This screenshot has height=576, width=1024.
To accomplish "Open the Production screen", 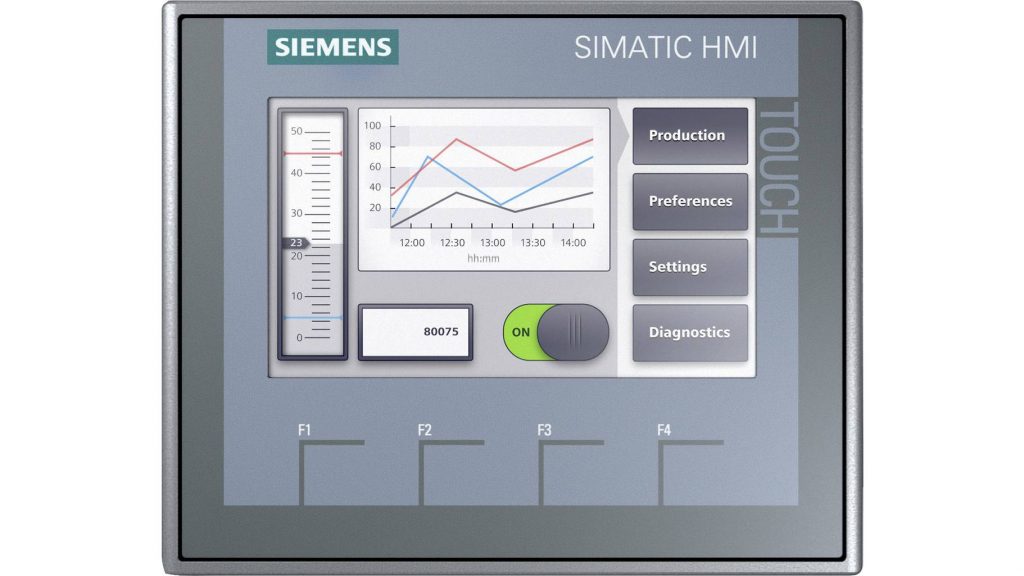I will click(690, 136).
